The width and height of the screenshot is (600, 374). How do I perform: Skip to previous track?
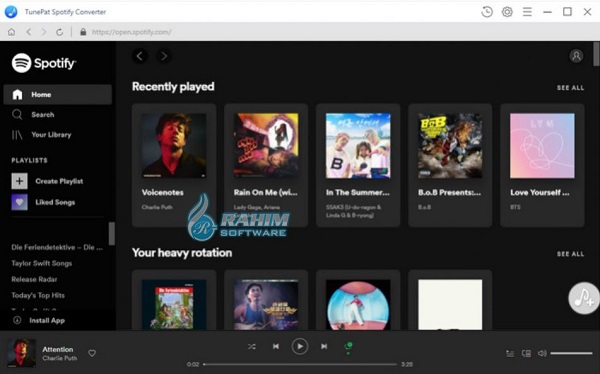[276, 346]
